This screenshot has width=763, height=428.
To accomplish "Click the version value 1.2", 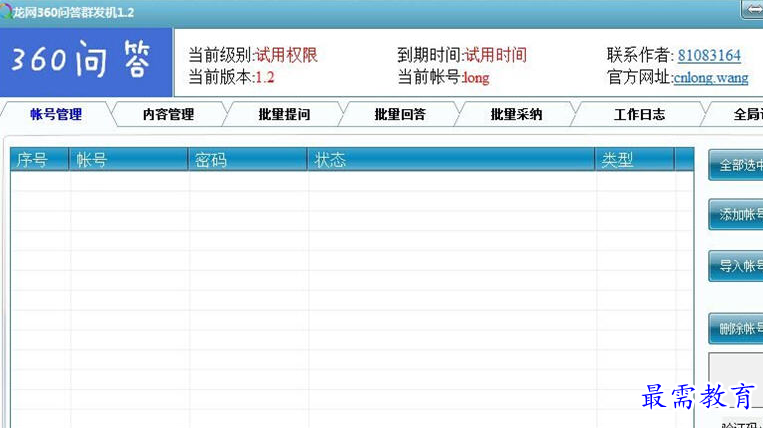I will (x=265, y=78).
